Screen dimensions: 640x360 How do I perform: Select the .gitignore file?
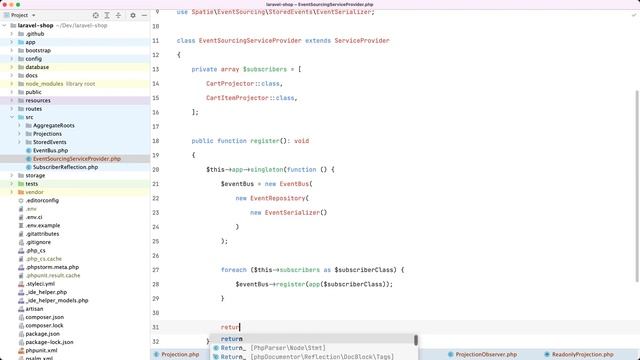38,242
